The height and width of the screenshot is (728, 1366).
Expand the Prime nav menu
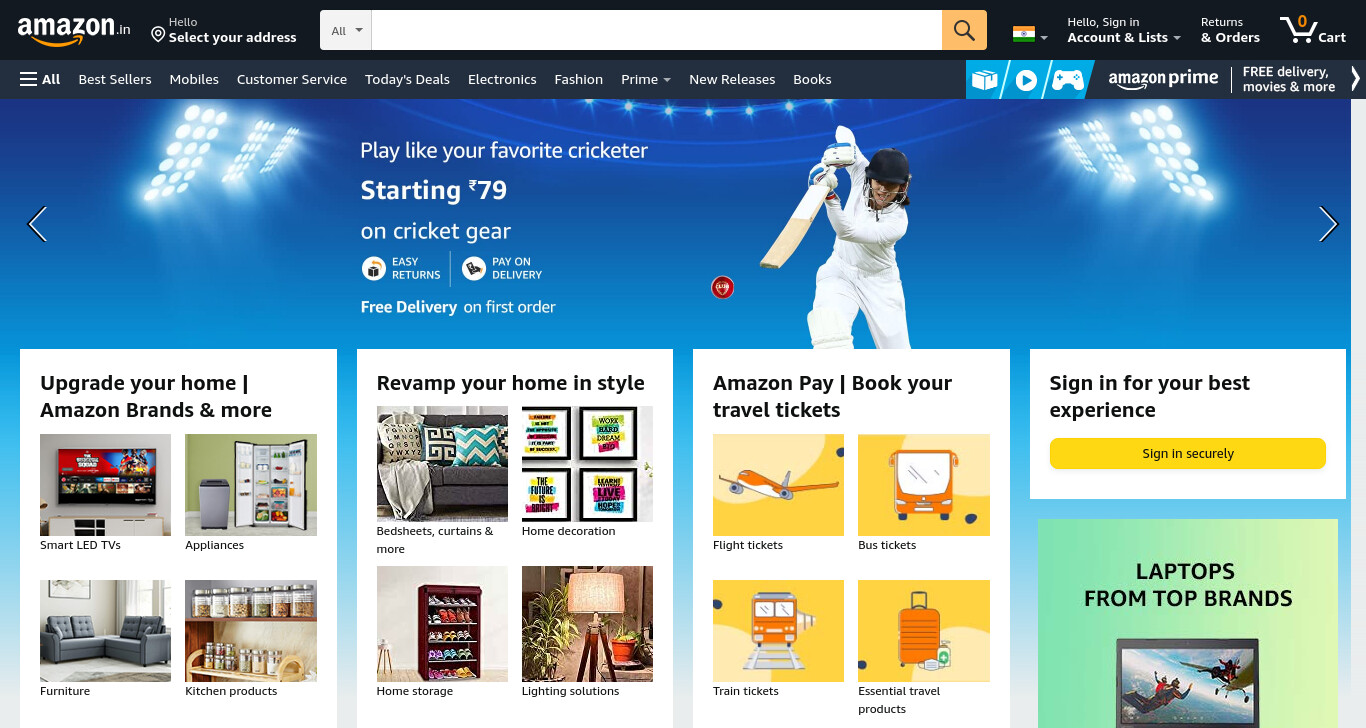coord(646,79)
